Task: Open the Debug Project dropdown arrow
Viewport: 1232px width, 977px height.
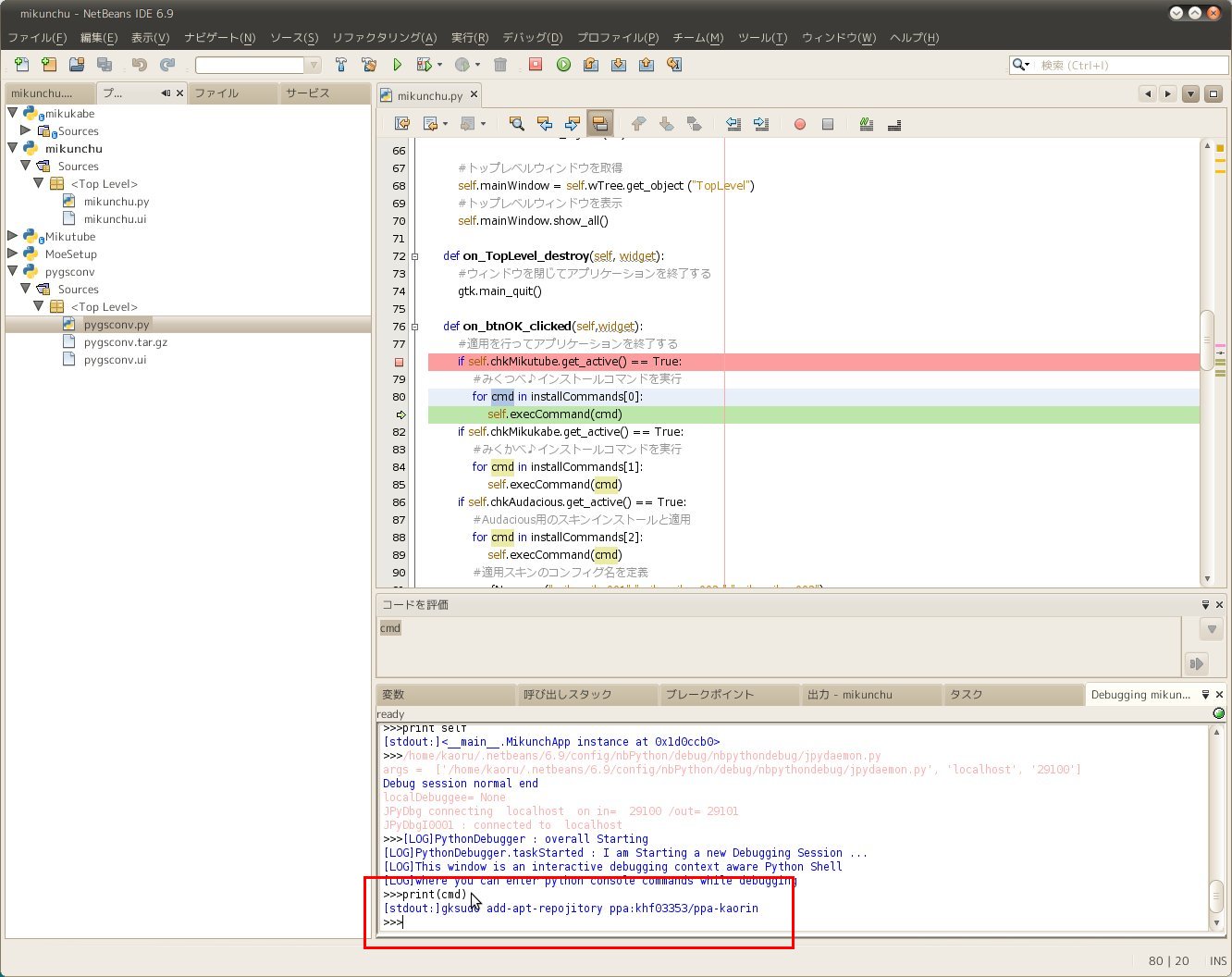Action: click(477, 65)
